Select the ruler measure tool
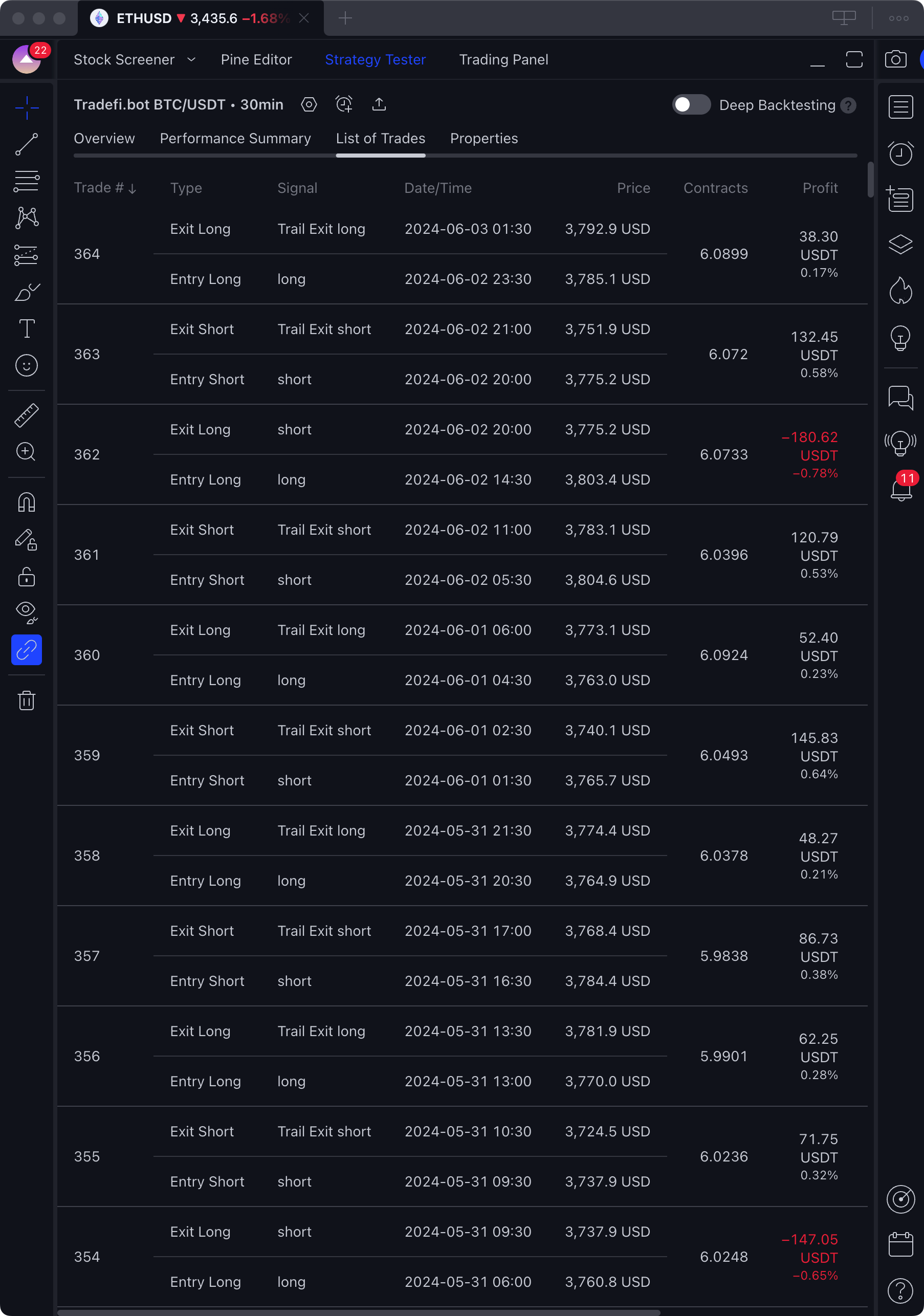Viewport: 924px width, 1316px height. click(x=27, y=415)
